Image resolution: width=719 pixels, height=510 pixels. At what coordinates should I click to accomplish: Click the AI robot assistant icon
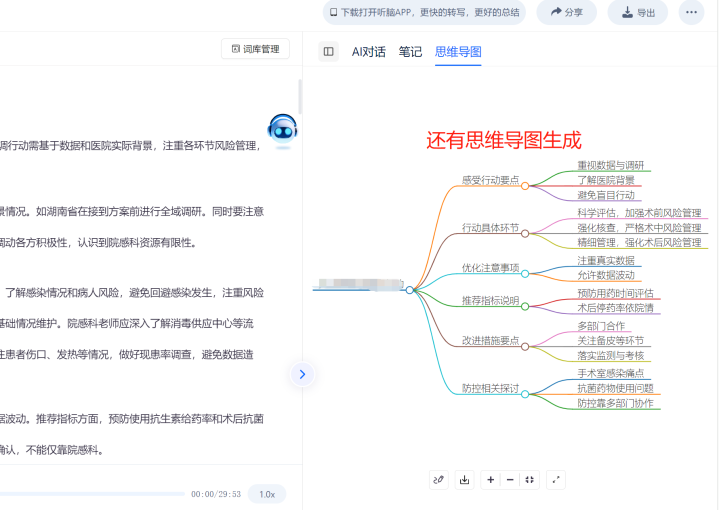pyautogui.click(x=282, y=130)
